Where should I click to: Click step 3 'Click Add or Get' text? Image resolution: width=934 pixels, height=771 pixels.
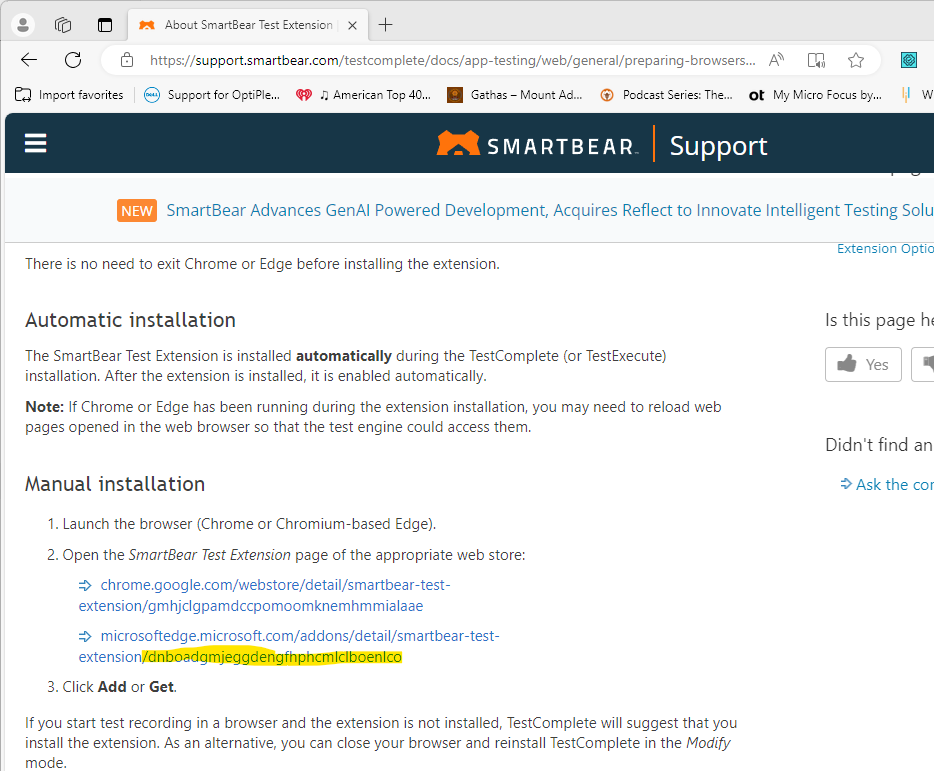(x=120, y=687)
